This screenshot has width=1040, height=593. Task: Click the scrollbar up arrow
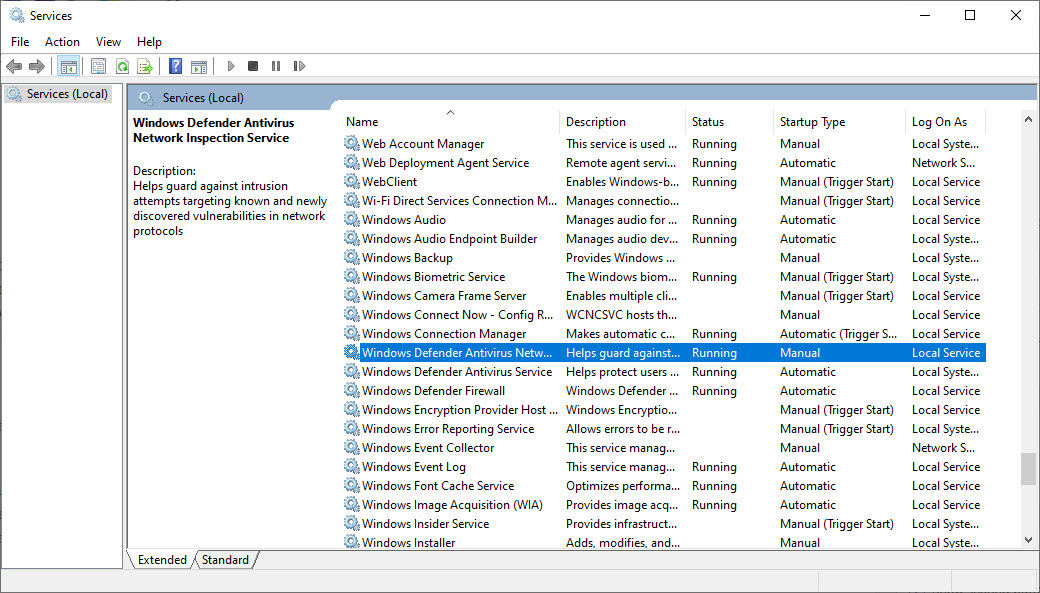point(1028,119)
